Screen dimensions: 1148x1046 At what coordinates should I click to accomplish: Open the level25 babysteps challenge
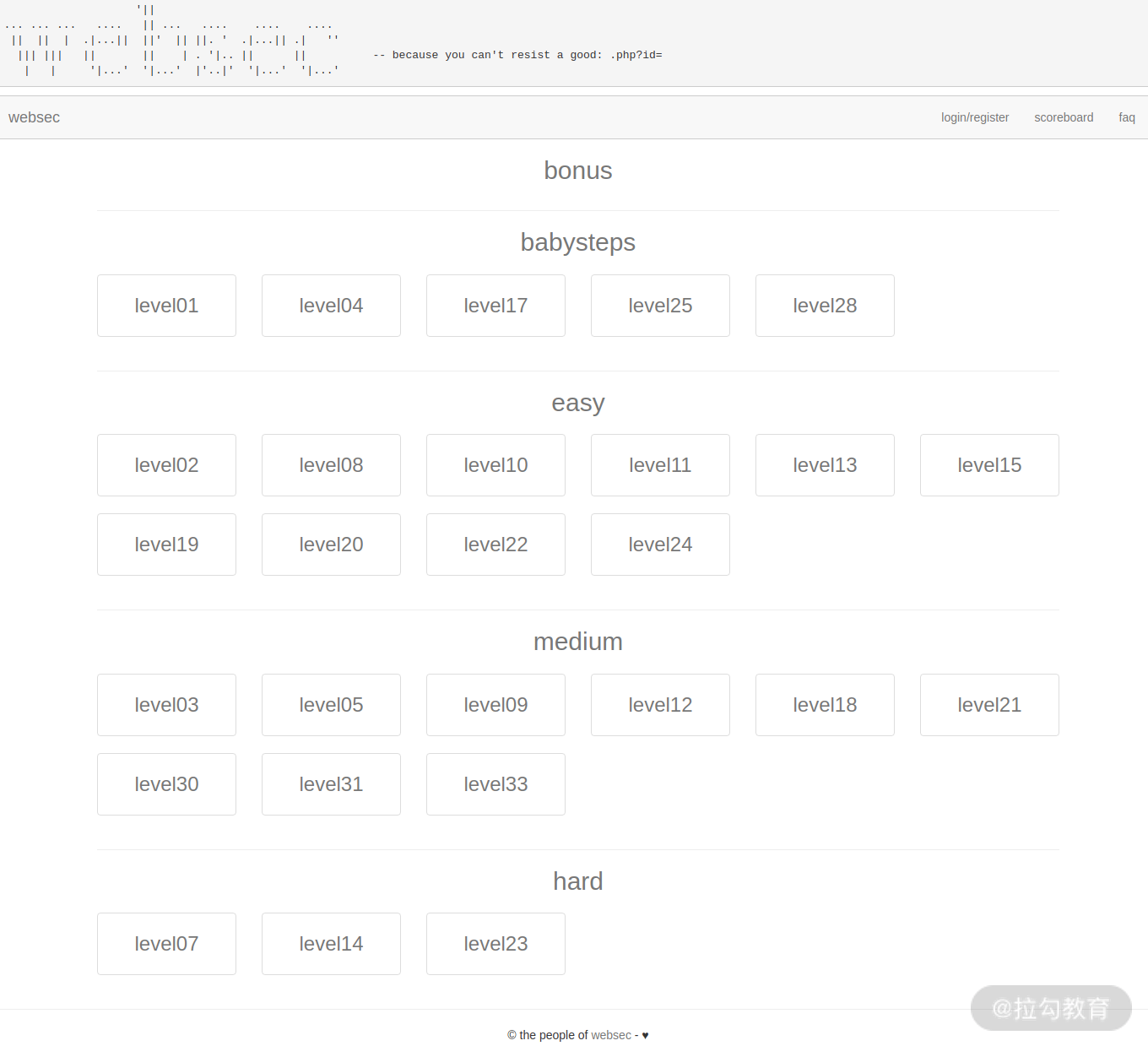tap(660, 306)
